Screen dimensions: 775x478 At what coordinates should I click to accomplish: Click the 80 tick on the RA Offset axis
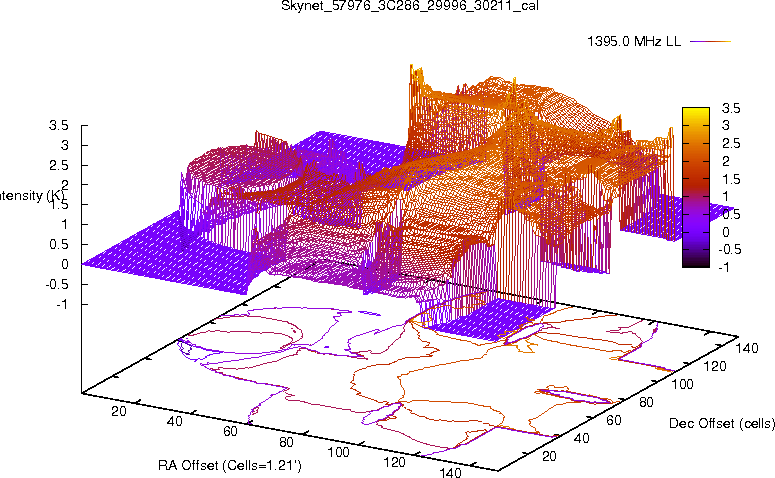(286, 441)
